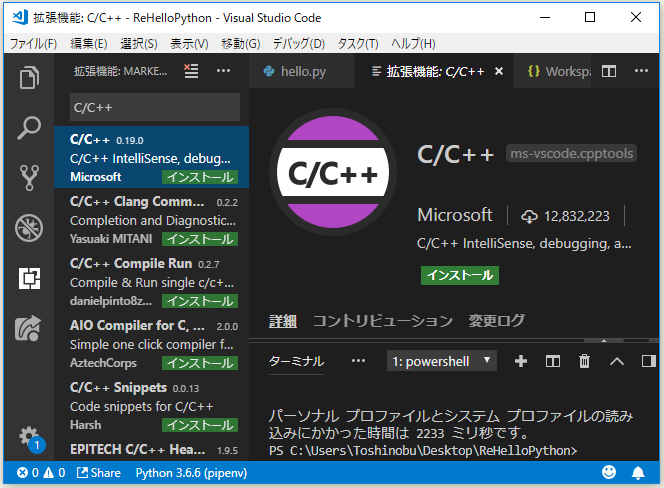Click the Share button in status bar
Image resolution: width=664 pixels, height=488 pixels.
[99, 473]
